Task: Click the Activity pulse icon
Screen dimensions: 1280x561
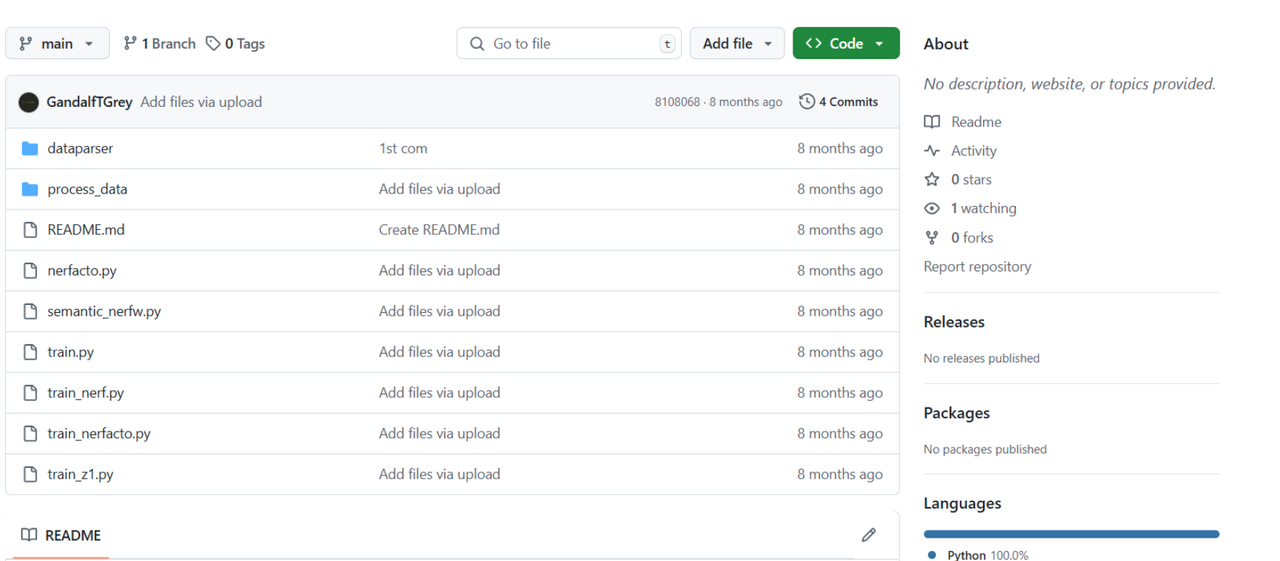Action: tap(932, 151)
